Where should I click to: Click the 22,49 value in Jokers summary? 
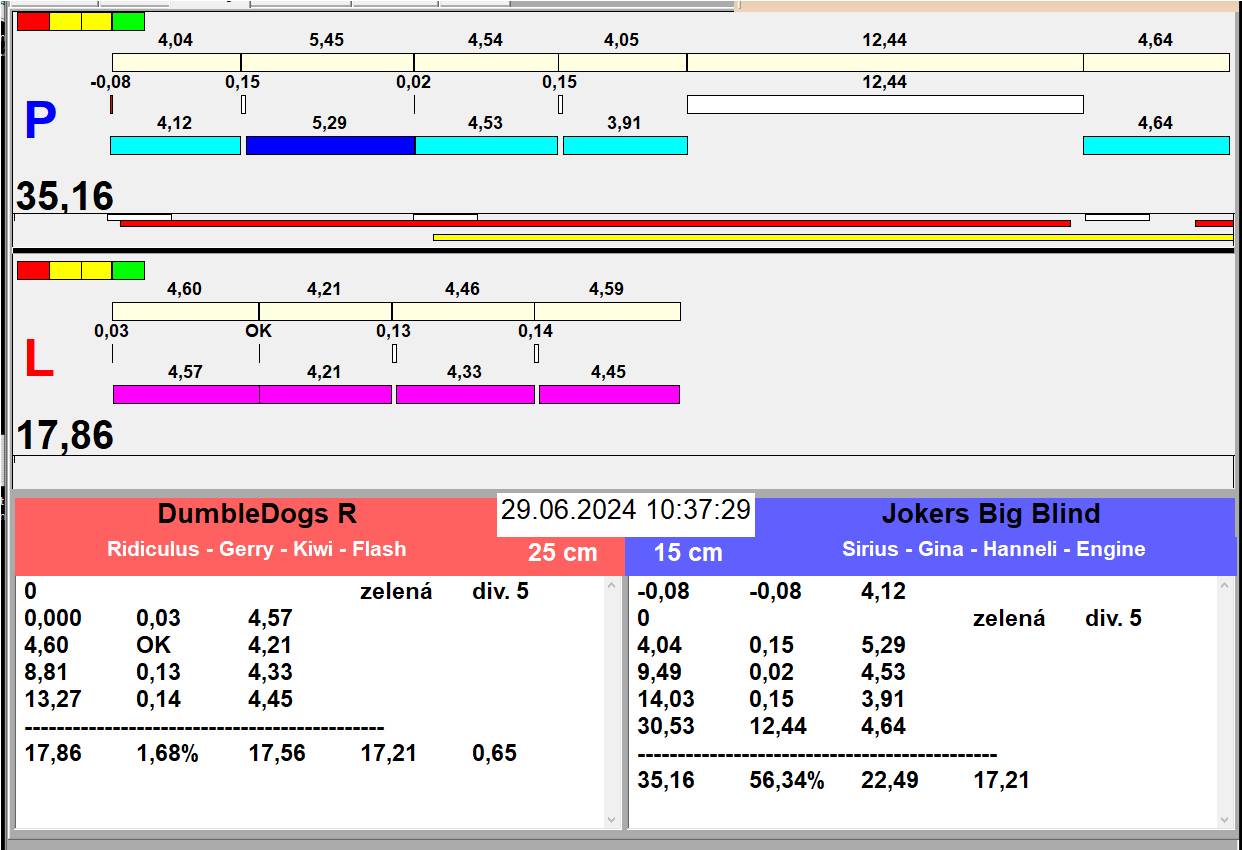point(890,780)
